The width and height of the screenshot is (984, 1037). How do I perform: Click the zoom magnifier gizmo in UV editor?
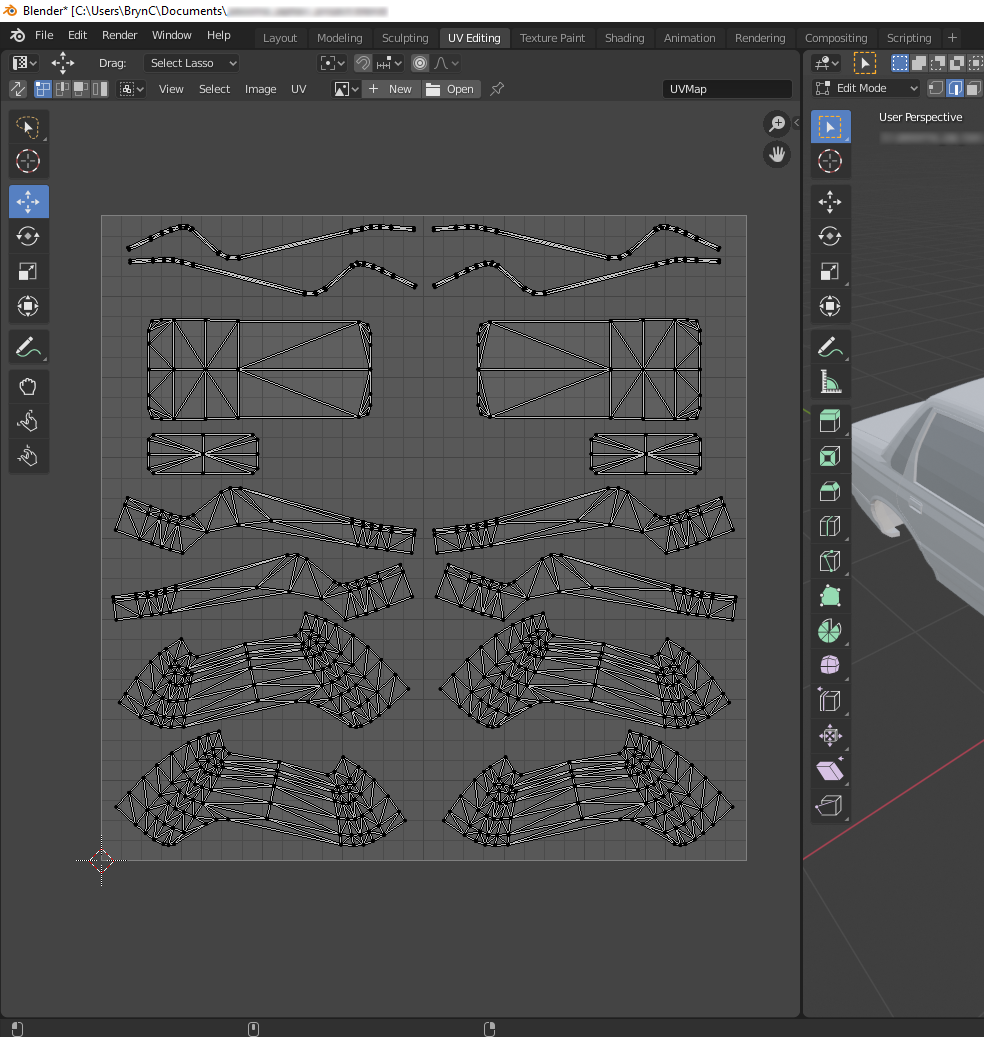pyautogui.click(x=777, y=124)
